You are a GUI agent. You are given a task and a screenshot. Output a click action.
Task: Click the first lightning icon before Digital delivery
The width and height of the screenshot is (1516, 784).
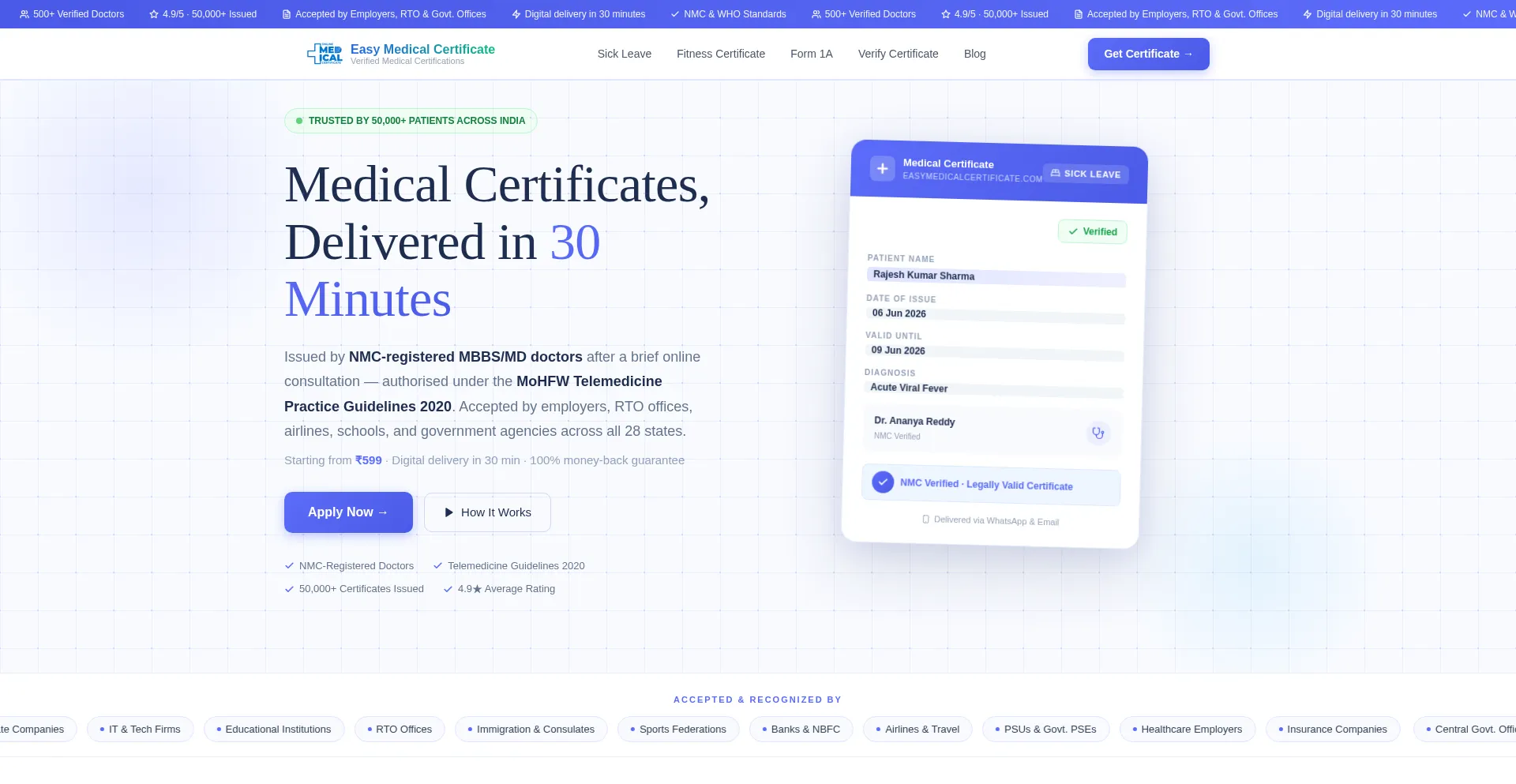pos(516,14)
